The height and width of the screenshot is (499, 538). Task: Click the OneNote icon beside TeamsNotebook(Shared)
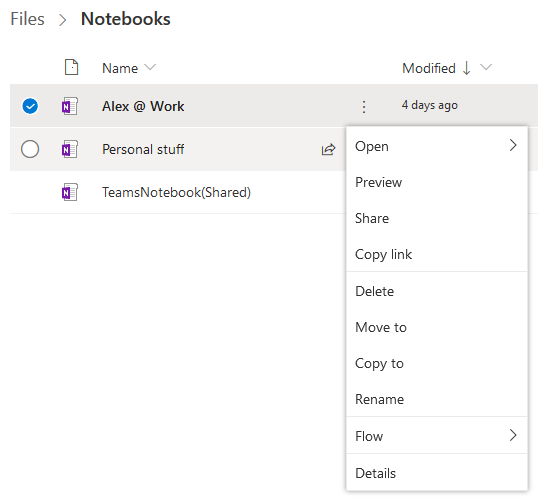(x=70, y=192)
